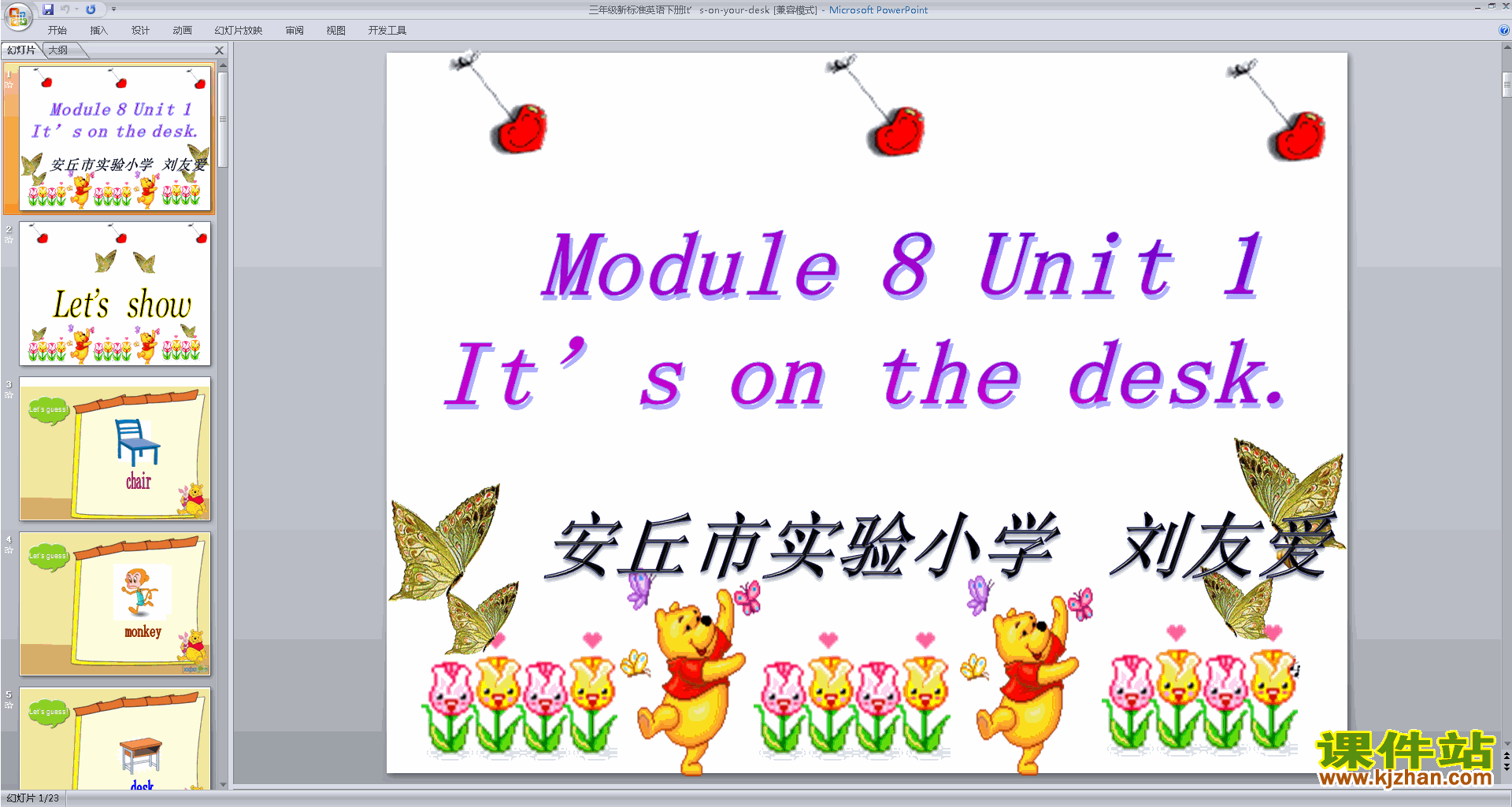1512x807 pixels.
Task: Click main editor vertical scrollbar thumb
Action: pyautogui.click(x=1506, y=84)
